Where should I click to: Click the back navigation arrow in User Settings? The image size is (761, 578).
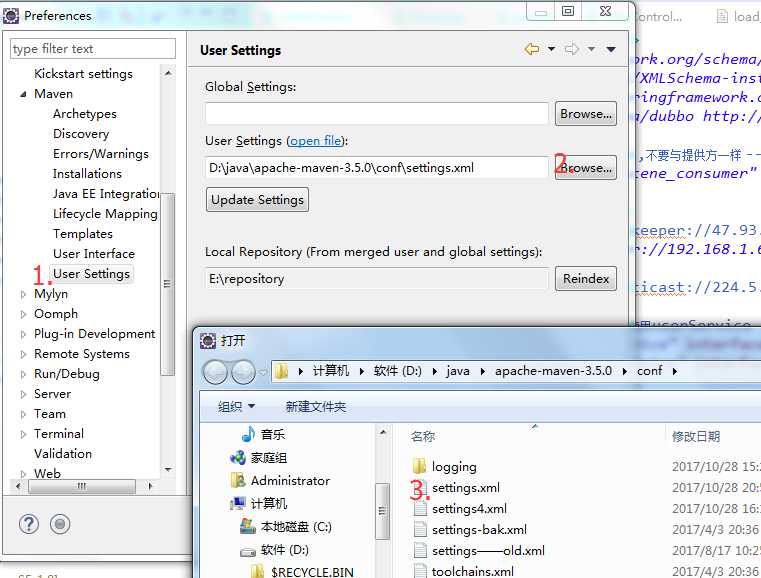coord(532,49)
